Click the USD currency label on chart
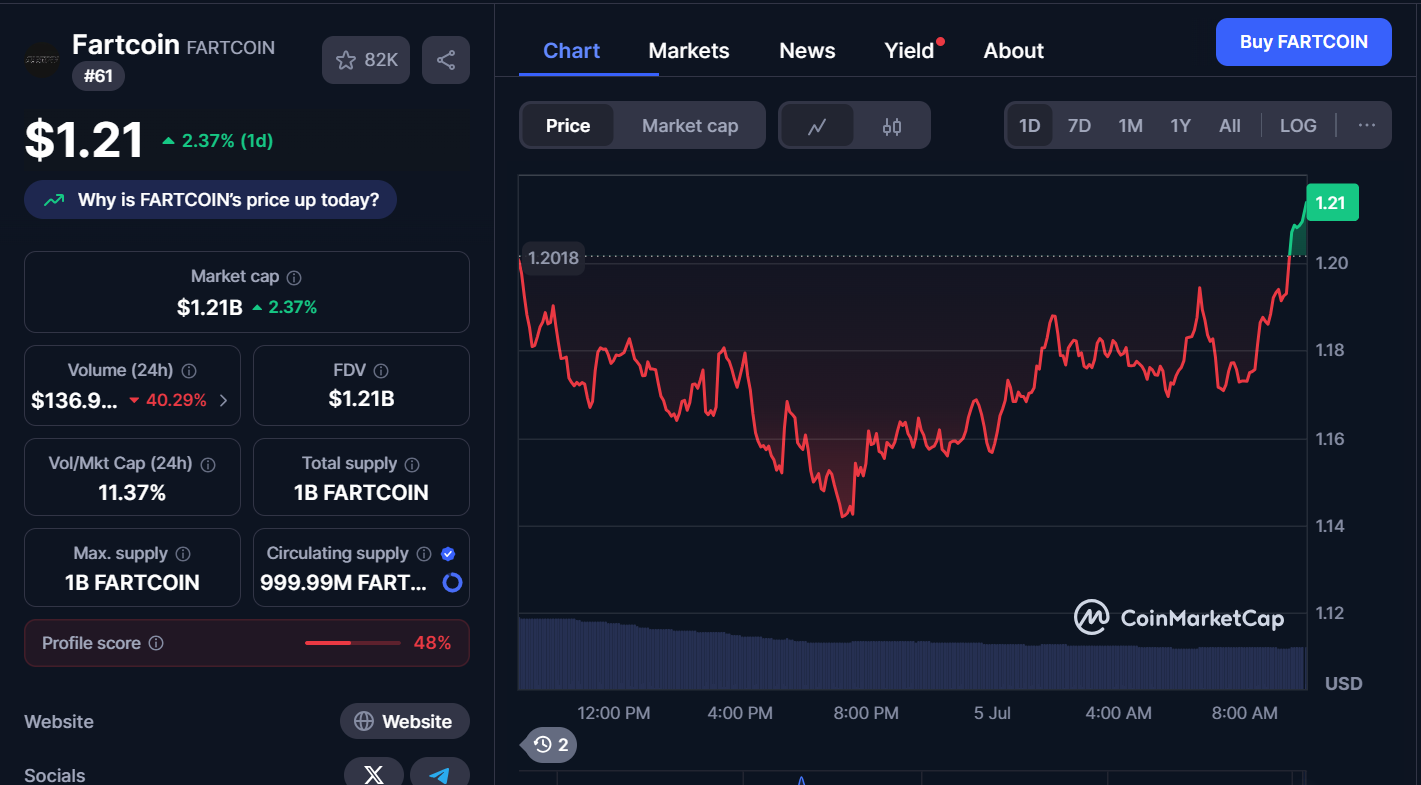This screenshot has width=1421, height=785. (x=1343, y=684)
